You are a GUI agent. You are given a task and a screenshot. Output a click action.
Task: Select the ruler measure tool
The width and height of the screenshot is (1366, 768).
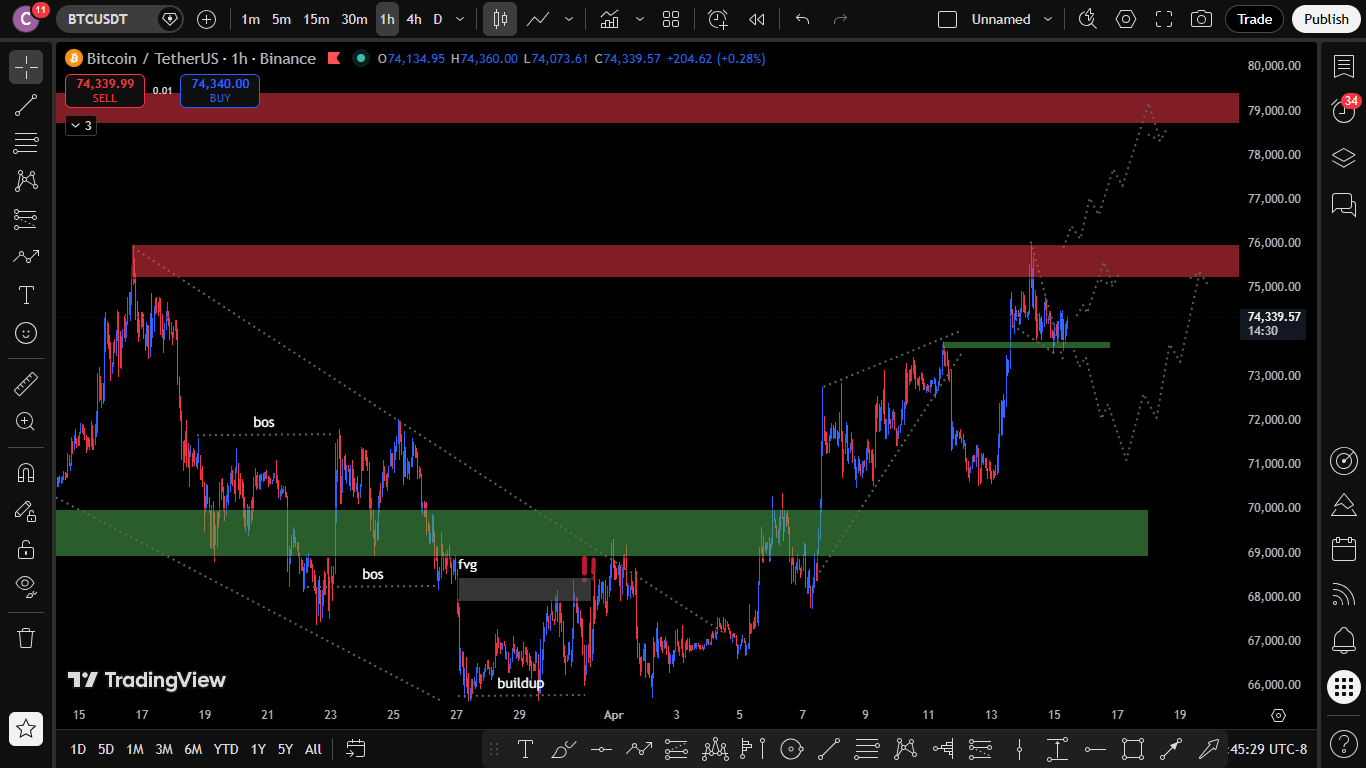[26, 384]
